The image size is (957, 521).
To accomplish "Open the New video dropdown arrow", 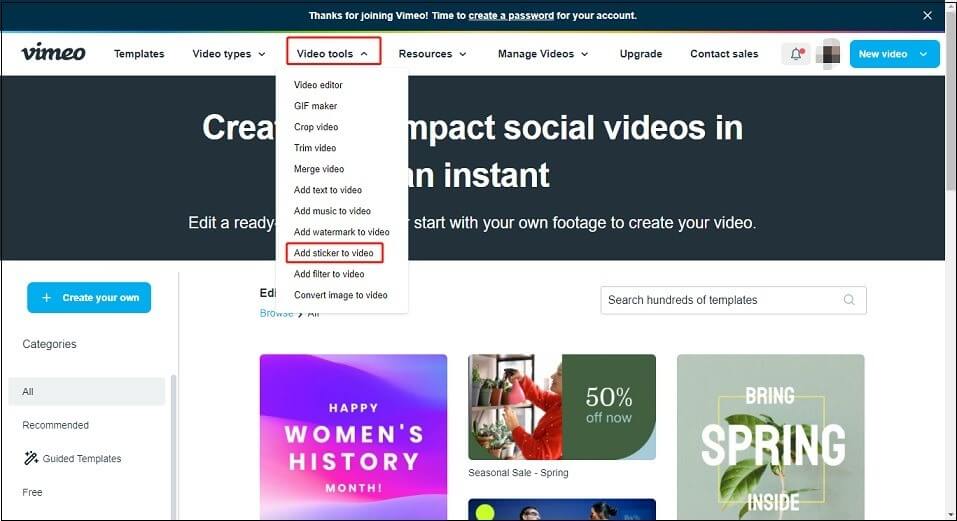I will click(923, 54).
